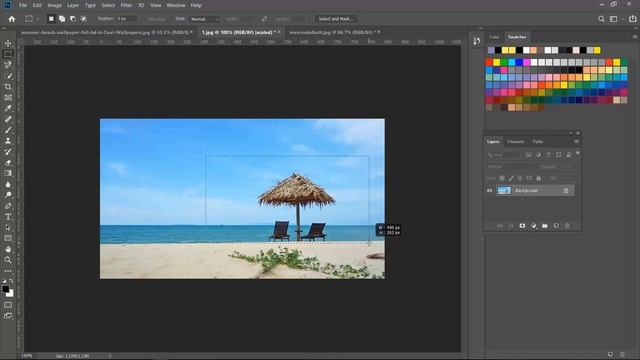Toggle Lock transparent pixels in Layers panel
This screenshot has width=640, height=360.
502,178
